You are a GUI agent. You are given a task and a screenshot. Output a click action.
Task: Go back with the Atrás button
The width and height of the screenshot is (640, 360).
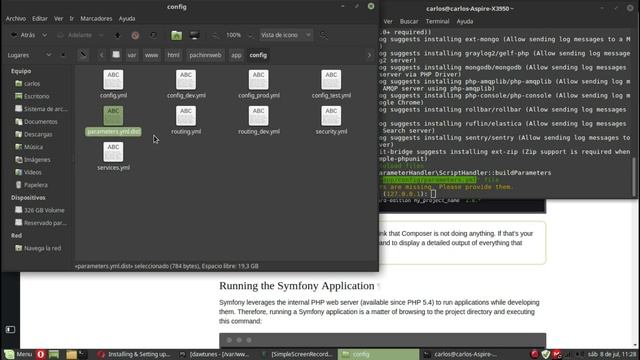click(23, 35)
